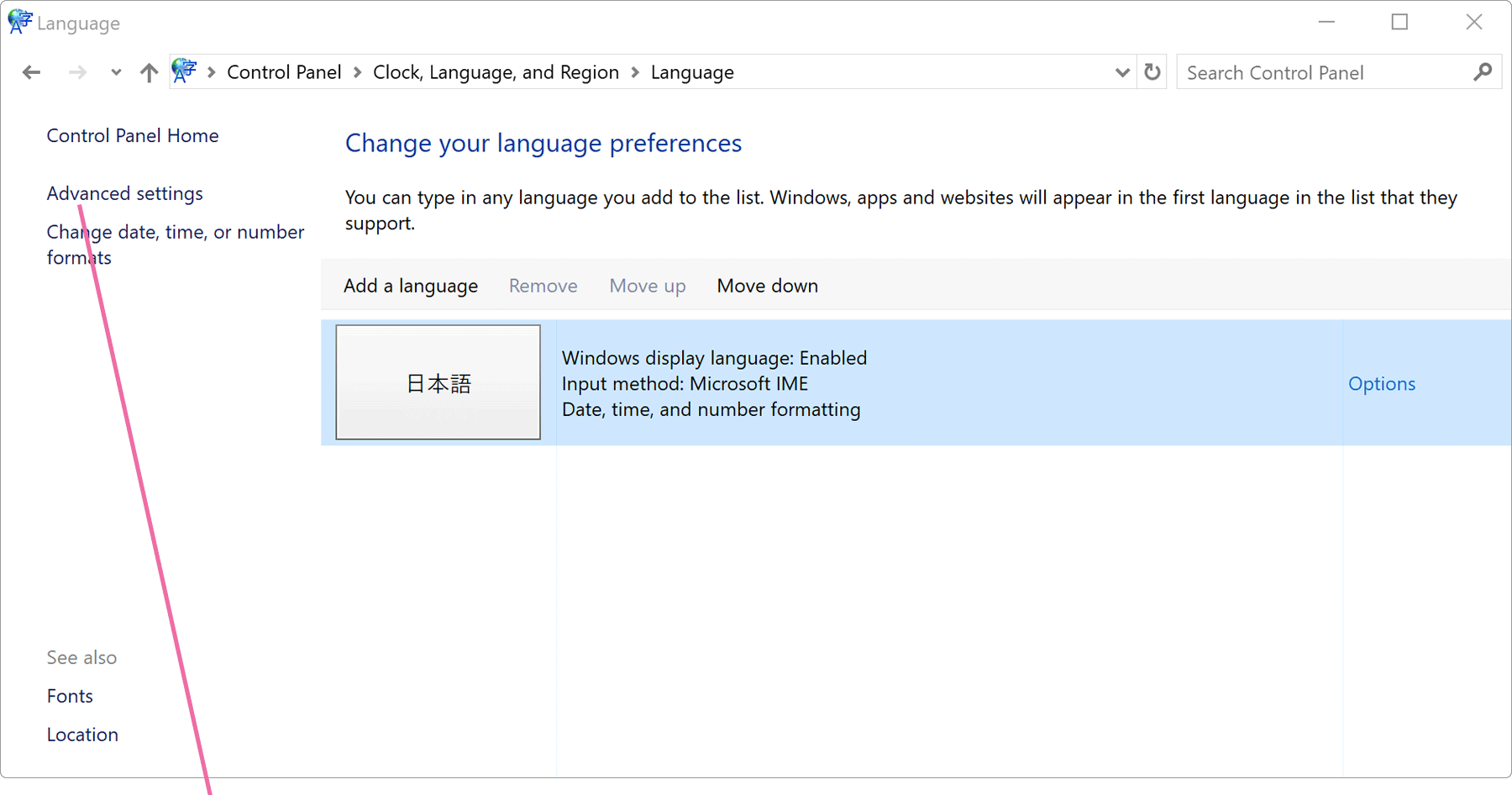
Task: Expand chevron after Control Panel breadcrumb
Action: 357,72
